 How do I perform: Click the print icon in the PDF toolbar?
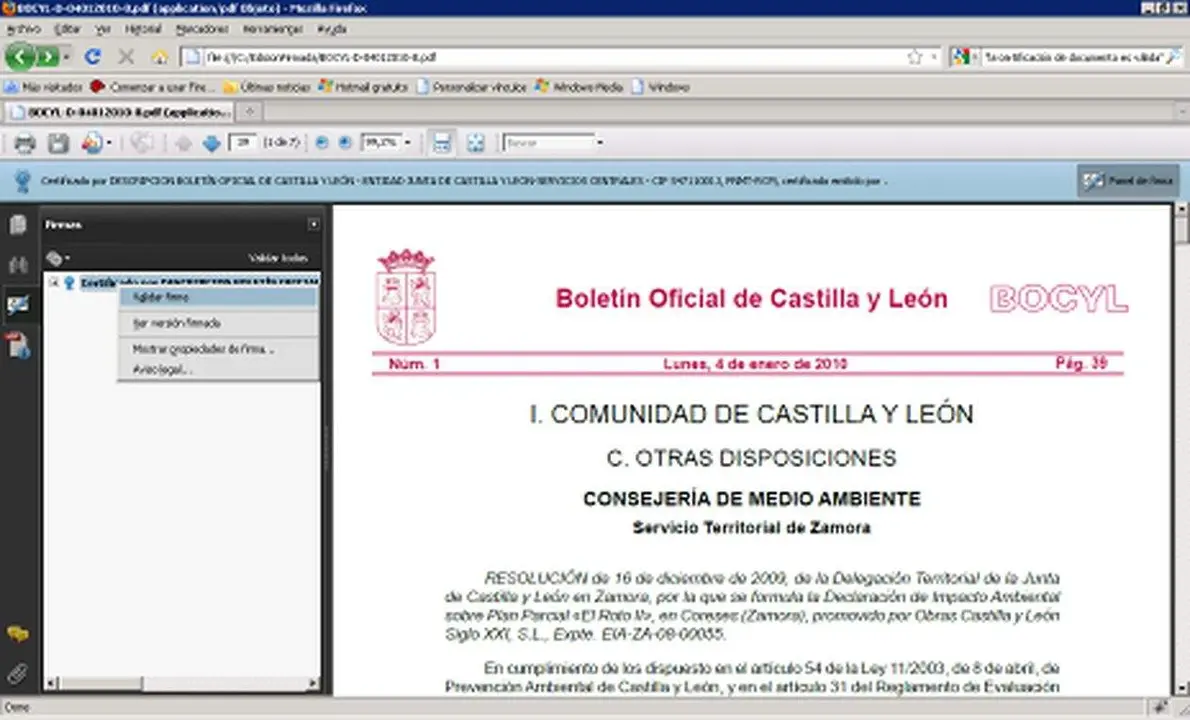tap(24, 143)
